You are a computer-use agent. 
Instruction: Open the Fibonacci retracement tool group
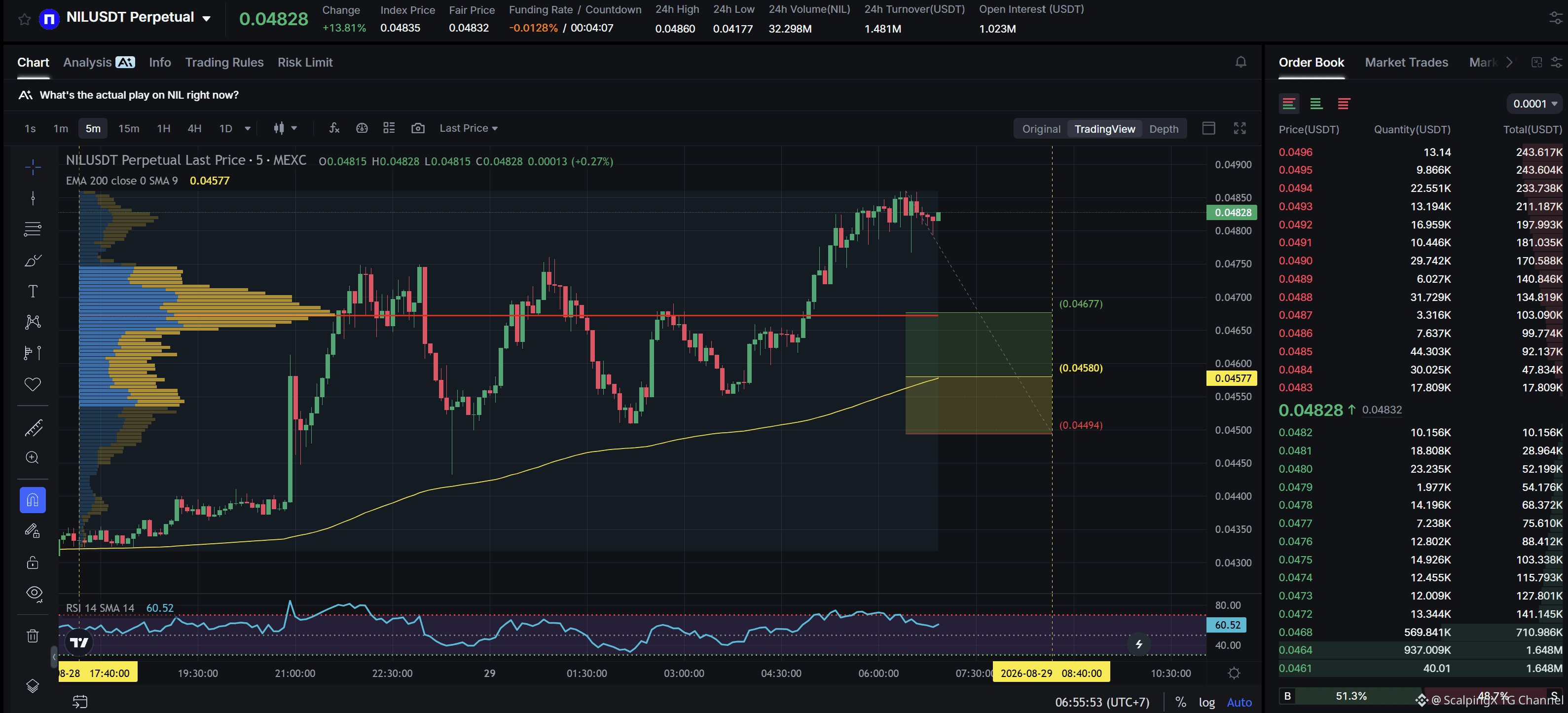point(33,229)
